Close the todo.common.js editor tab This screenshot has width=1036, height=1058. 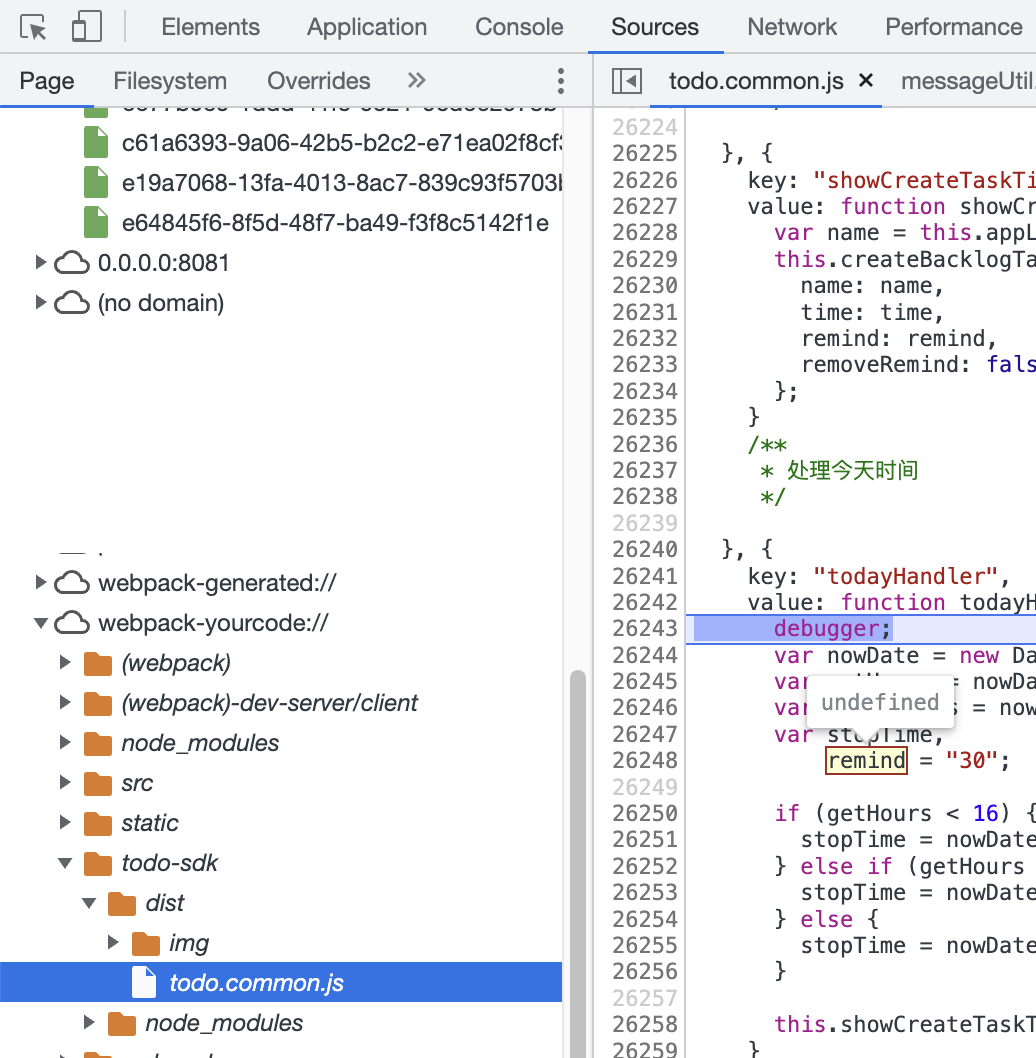[x=866, y=81]
